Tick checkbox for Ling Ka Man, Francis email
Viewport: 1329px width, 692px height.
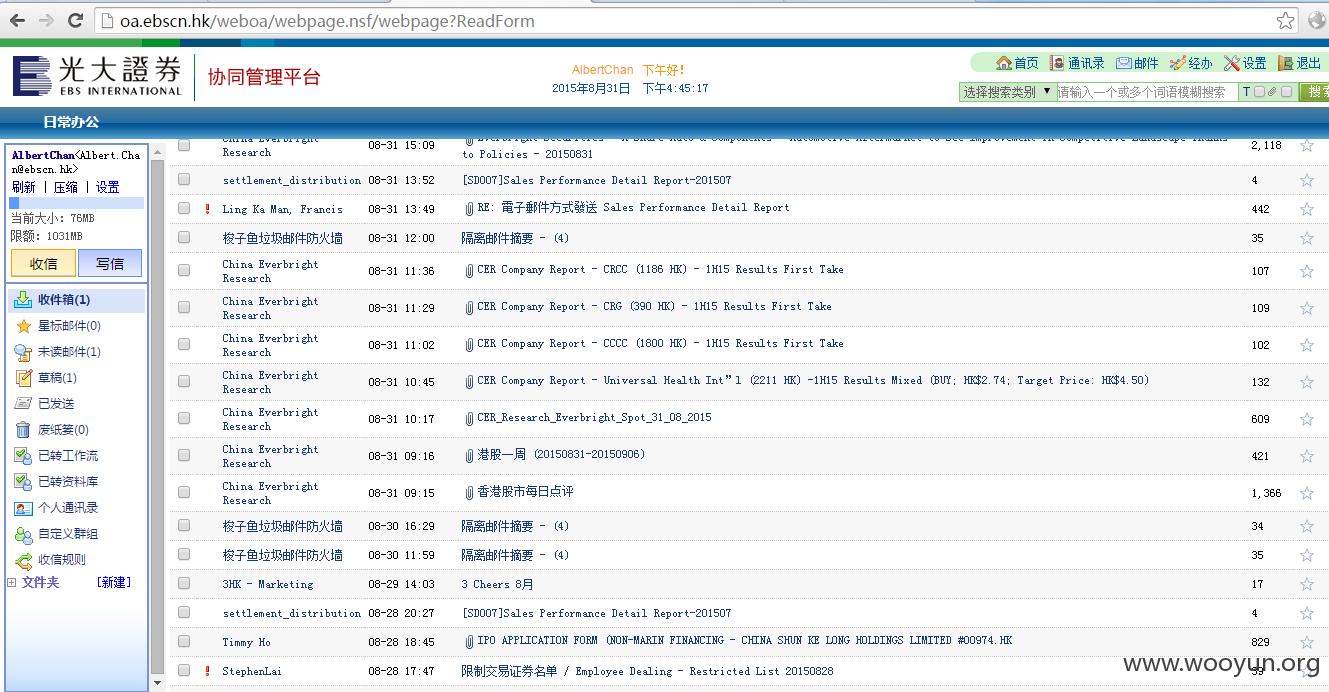click(x=184, y=209)
